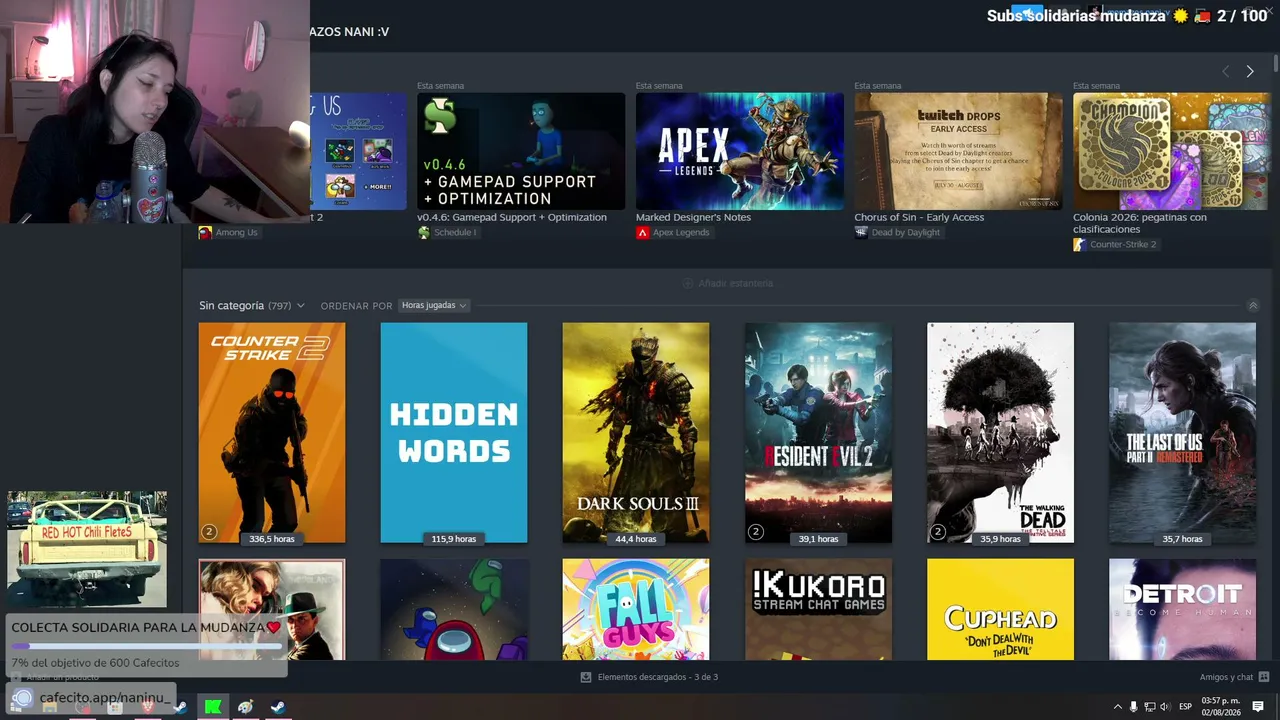Click the Counter-Strike 2 badge number 2
The image size is (1280, 720).
[x=209, y=532]
